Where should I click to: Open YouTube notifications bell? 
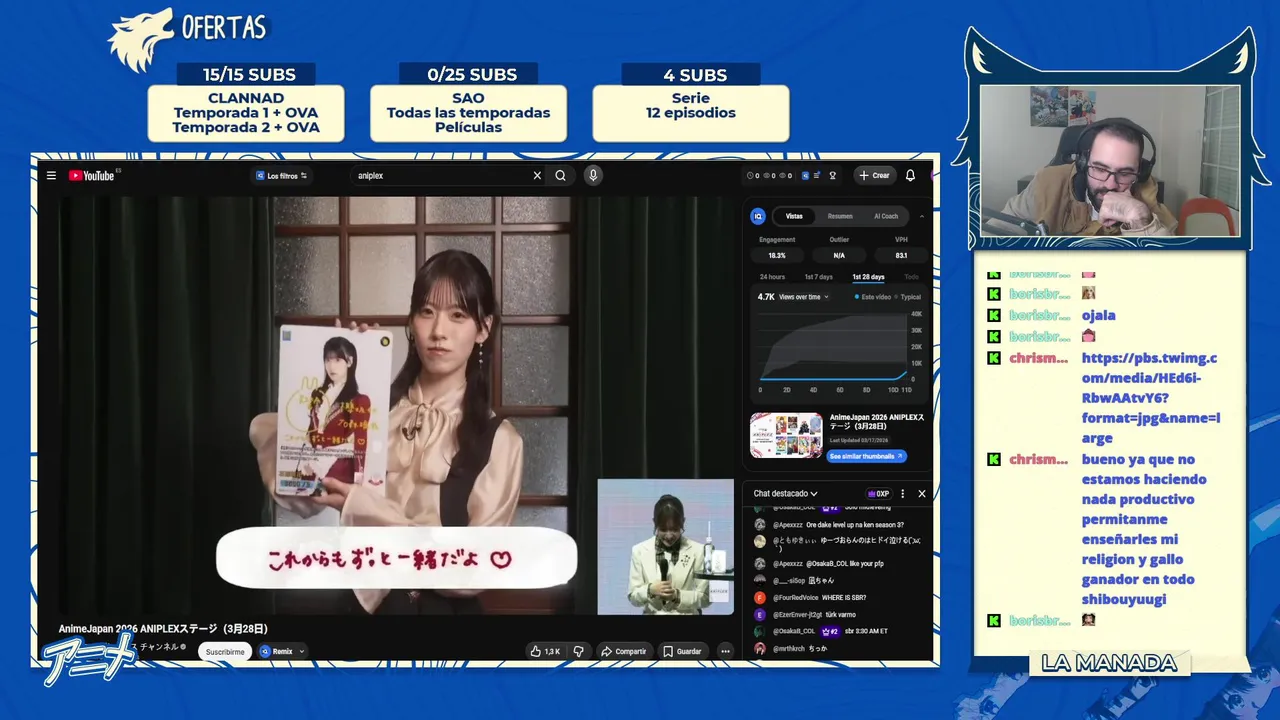point(910,175)
